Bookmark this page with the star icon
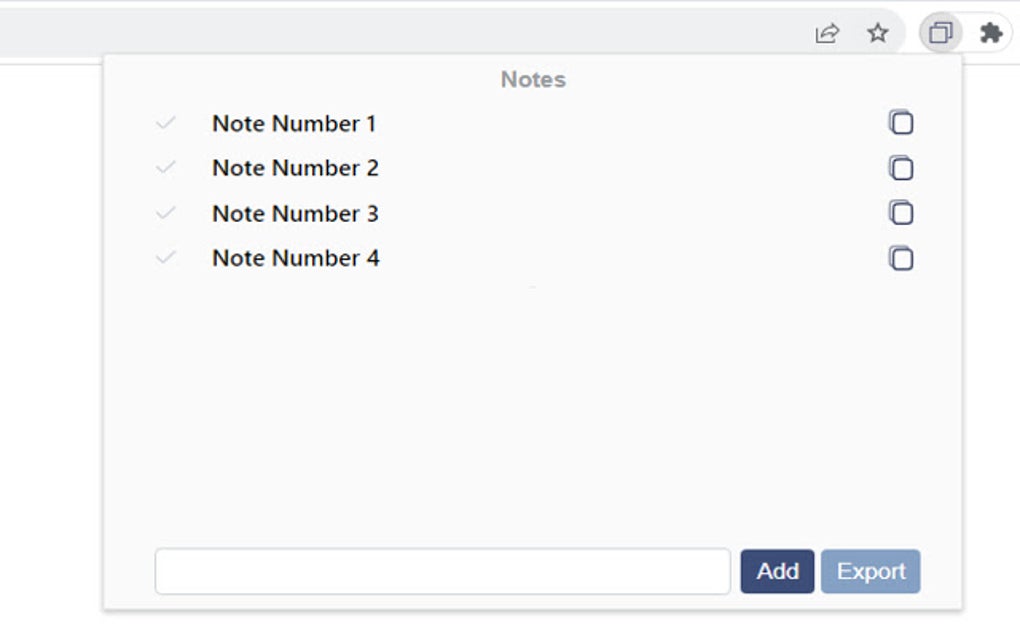The image size is (1020, 638). click(878, 34)
